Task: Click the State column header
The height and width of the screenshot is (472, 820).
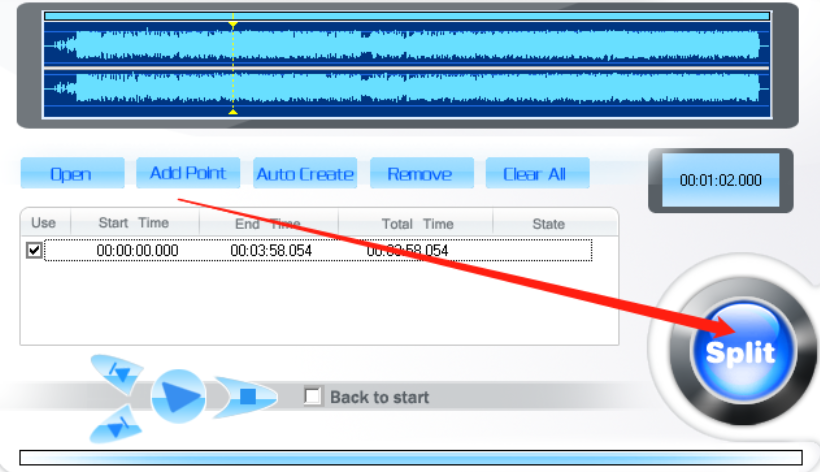Action: coord(549,224)
